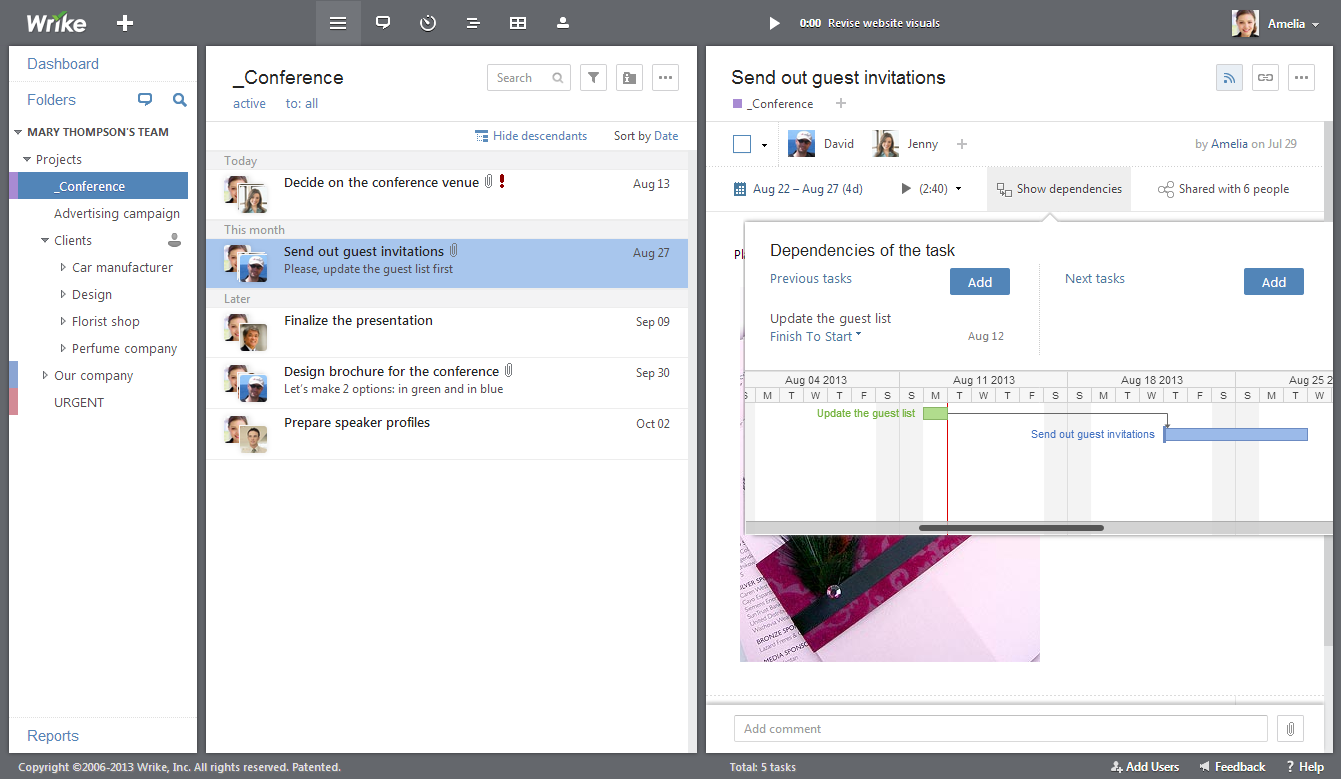Image resolution: width=1341 pixels, height=779 pixels.
Task: Start the timer for Revise website visuals
Action: (773, 23)
